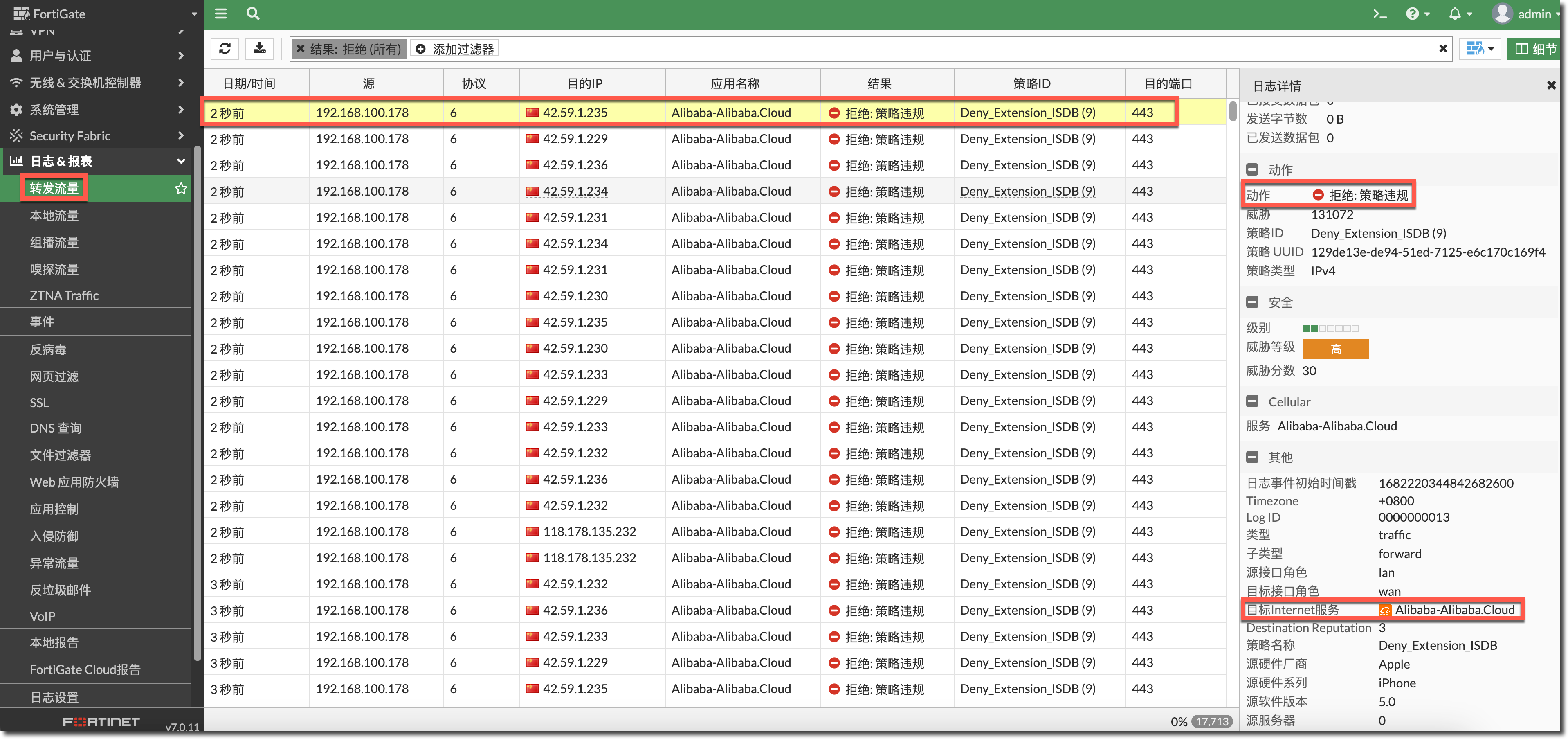The height and width of the screenshot is (739, 1568).
Task: Collapse the 动作 section in log details
Action: pos(1252,169)
